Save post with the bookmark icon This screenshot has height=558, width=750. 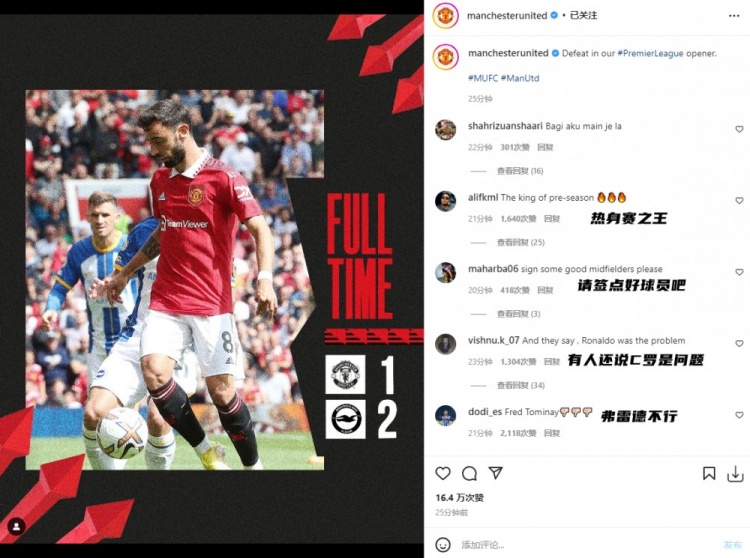tap(709, 473)
